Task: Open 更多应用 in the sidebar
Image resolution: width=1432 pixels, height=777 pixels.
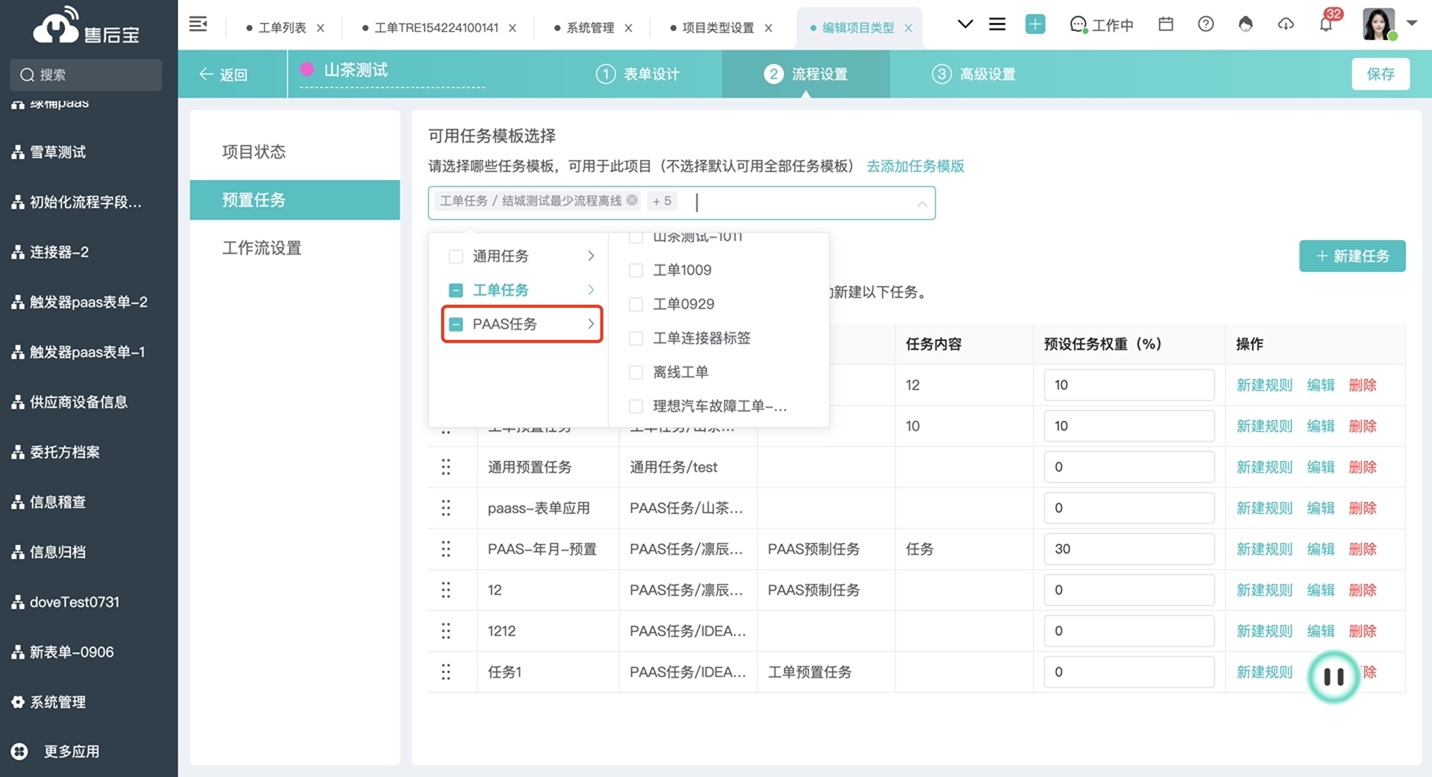Action: [x=71, y=751]
